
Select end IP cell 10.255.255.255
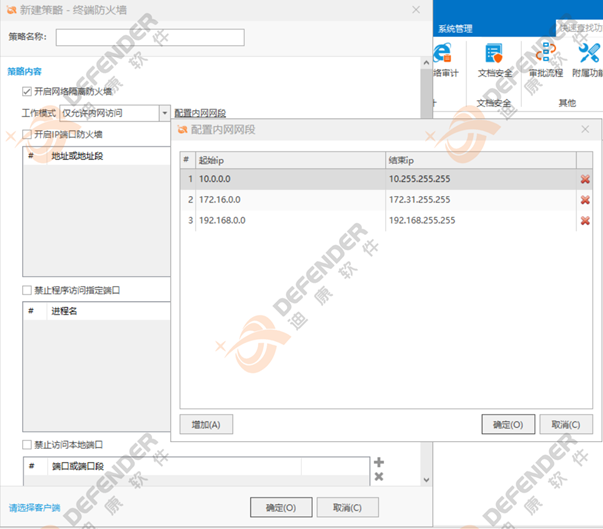[x=481, y=179]
